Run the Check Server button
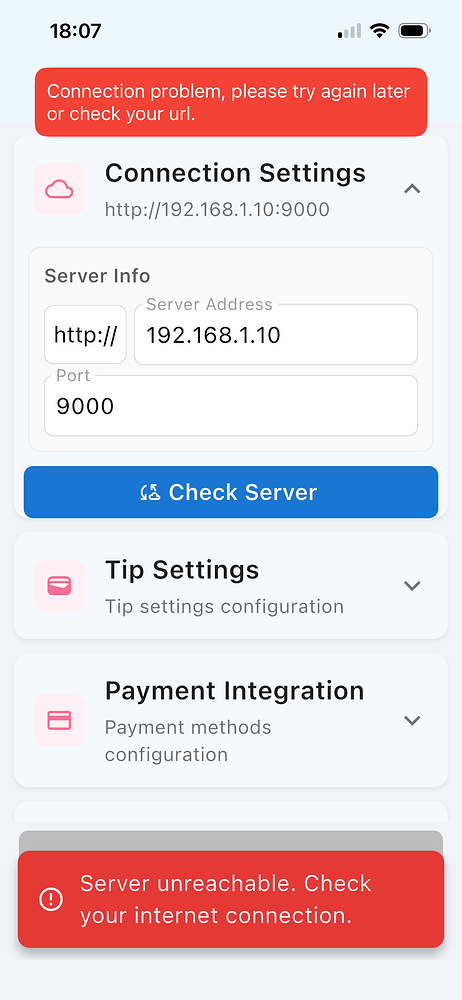This screenshot has width=462, height=1000. point(231,492)
